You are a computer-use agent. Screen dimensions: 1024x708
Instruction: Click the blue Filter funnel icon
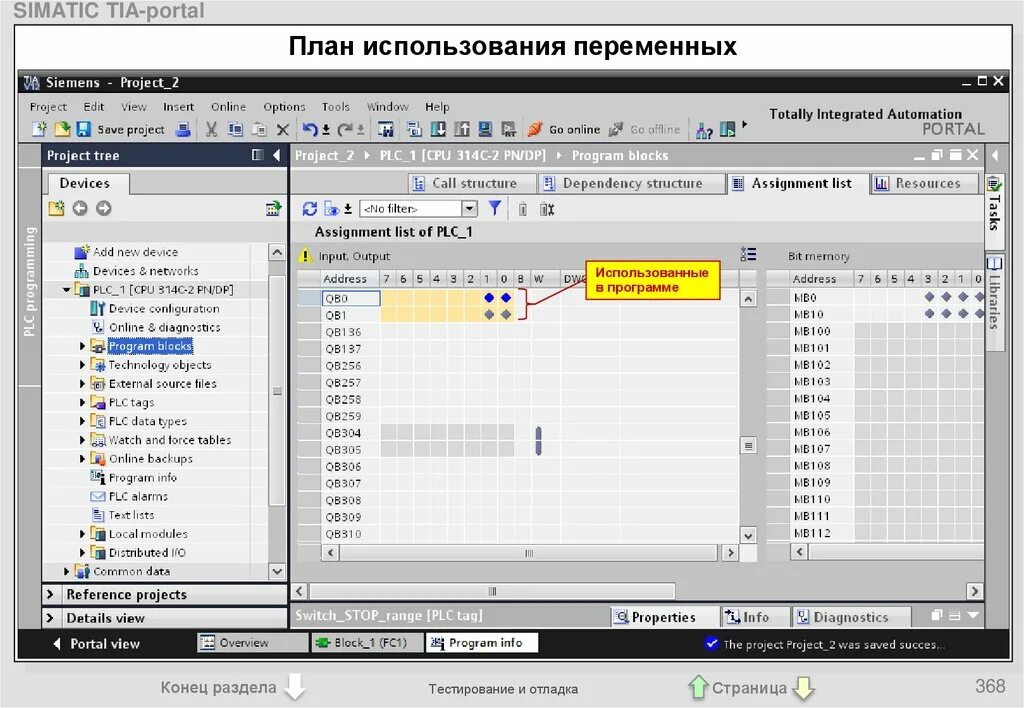tap(495, 208)
